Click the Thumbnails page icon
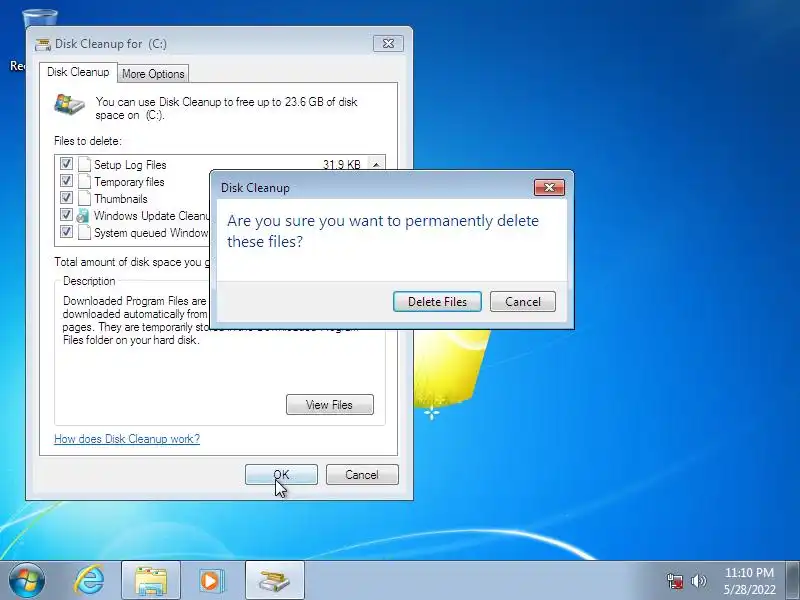Screen dimensions: 800x600 [x=85, y=198]
